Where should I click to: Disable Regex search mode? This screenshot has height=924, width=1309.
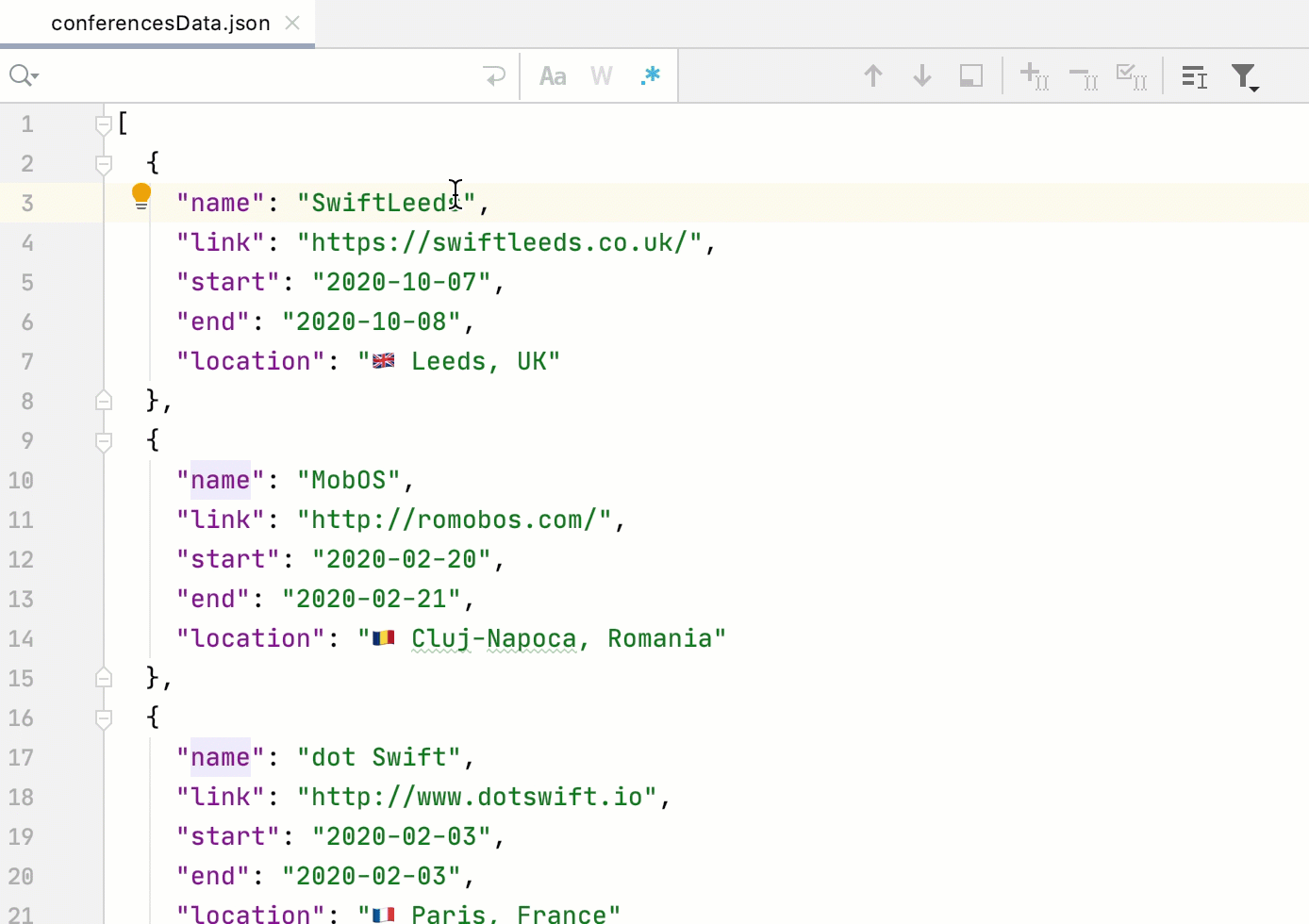pos(651,75)
